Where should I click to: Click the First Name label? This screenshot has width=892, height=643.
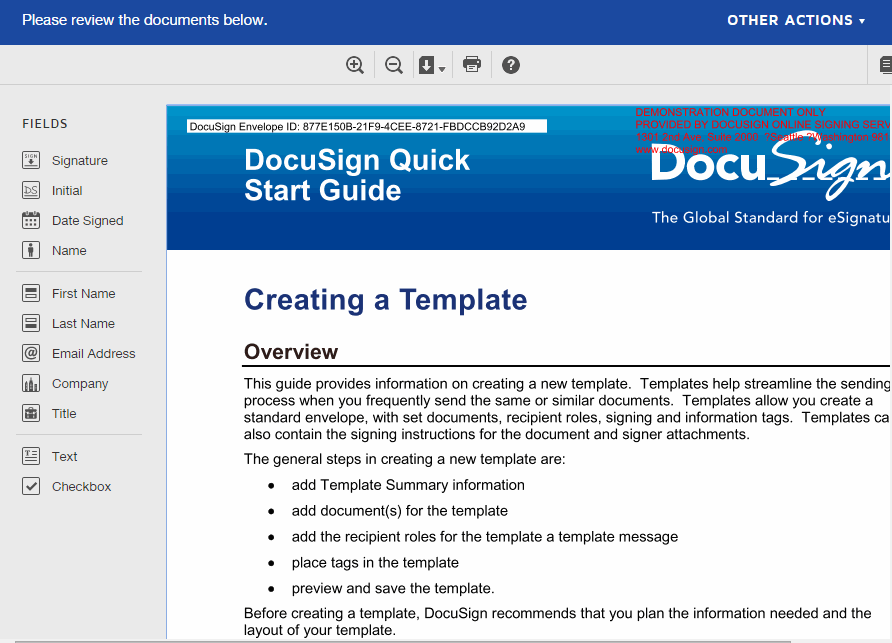pos(84,294)
